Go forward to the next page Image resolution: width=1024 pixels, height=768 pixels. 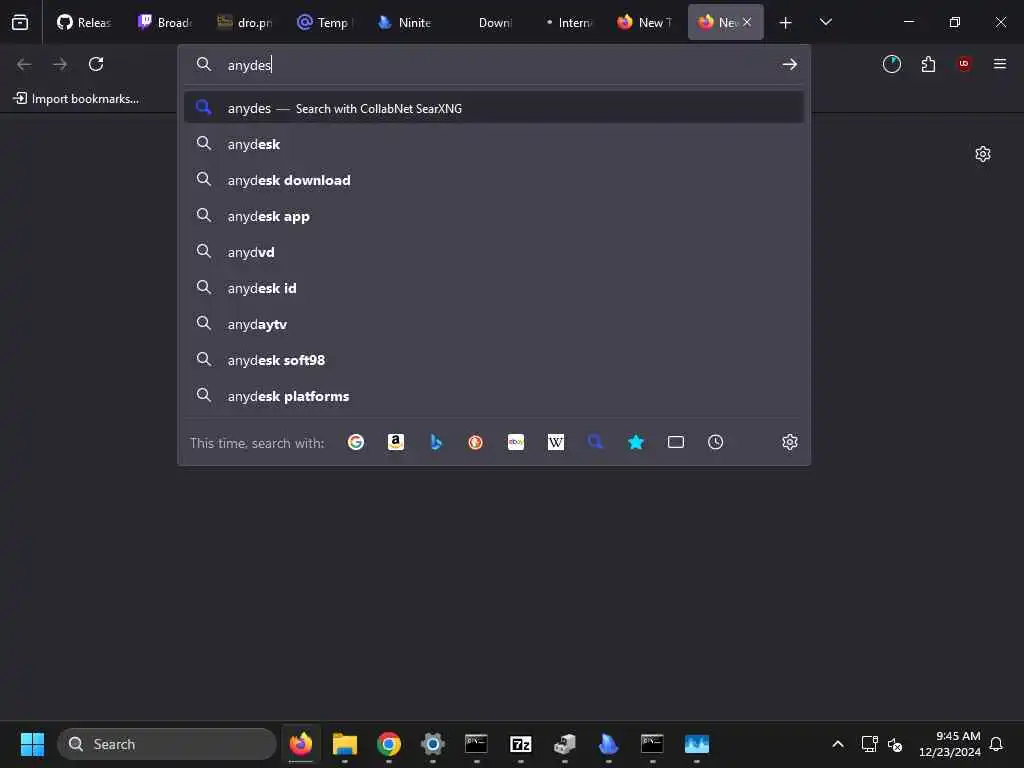(60, 64)
